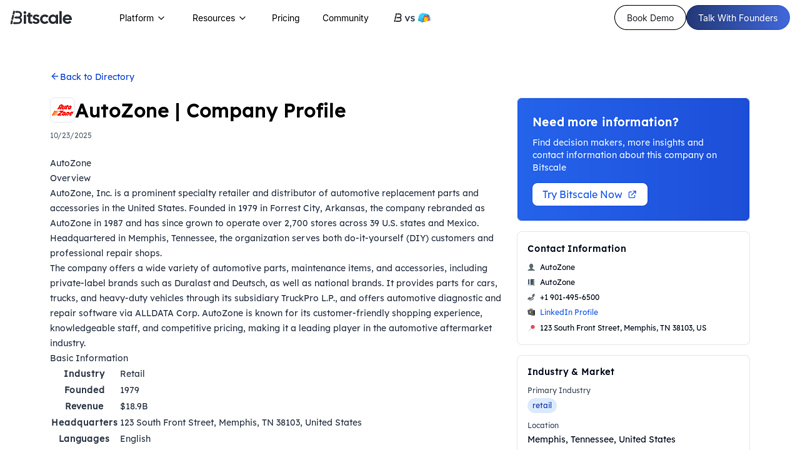Viewport: 800px width, 450px height.
Task: Expand the Resources dropdown menu
Action: [x=219, y=18]
